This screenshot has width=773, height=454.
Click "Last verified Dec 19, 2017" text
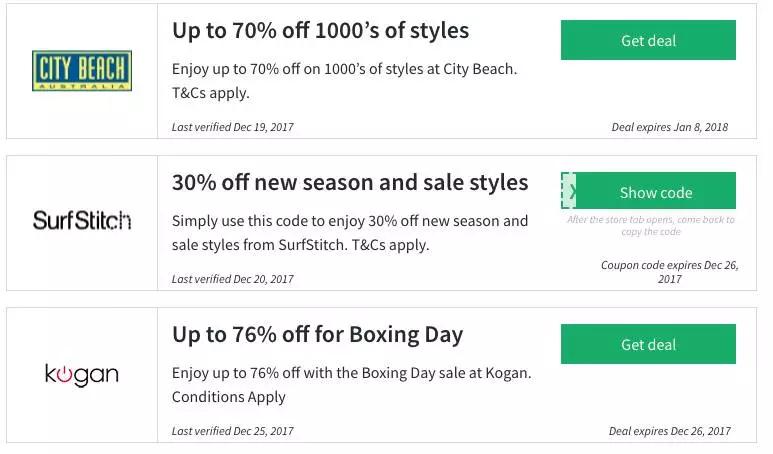click(233, 127)
